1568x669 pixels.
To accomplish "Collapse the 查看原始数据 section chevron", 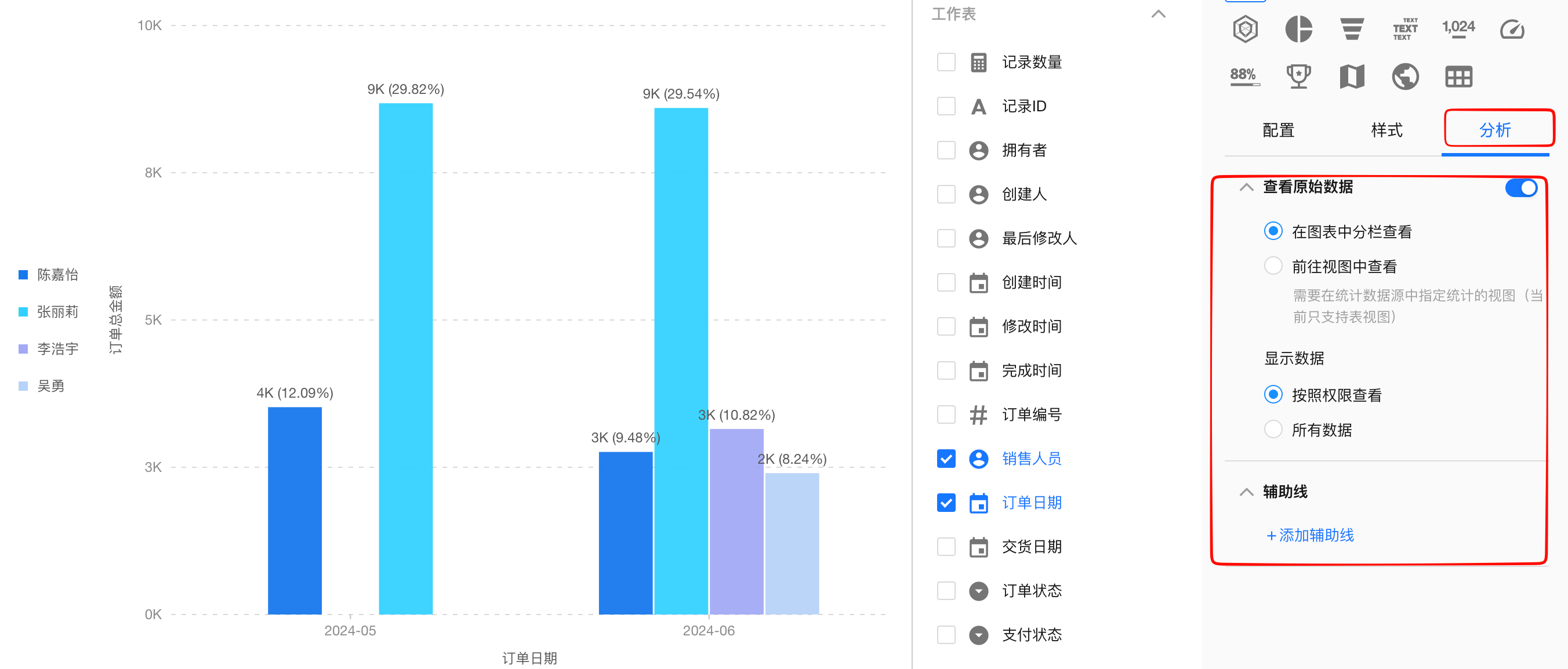I will pyautogui.click(x=1246, y=187).
